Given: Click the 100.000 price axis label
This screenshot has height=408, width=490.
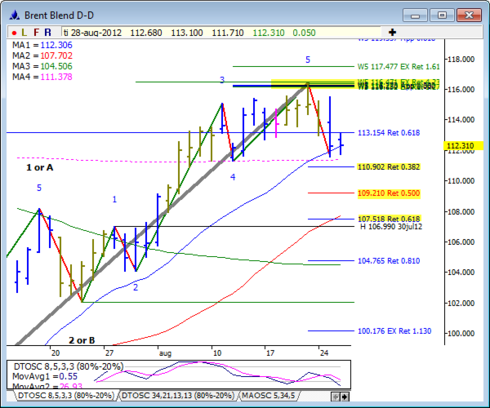Looking at the screenshot, I should [x=461, y=333].
